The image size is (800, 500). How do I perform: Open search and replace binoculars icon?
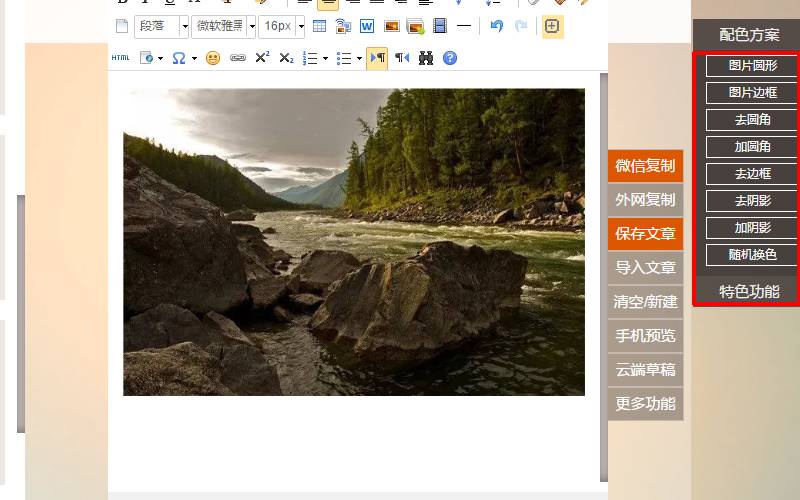[426, 58]
